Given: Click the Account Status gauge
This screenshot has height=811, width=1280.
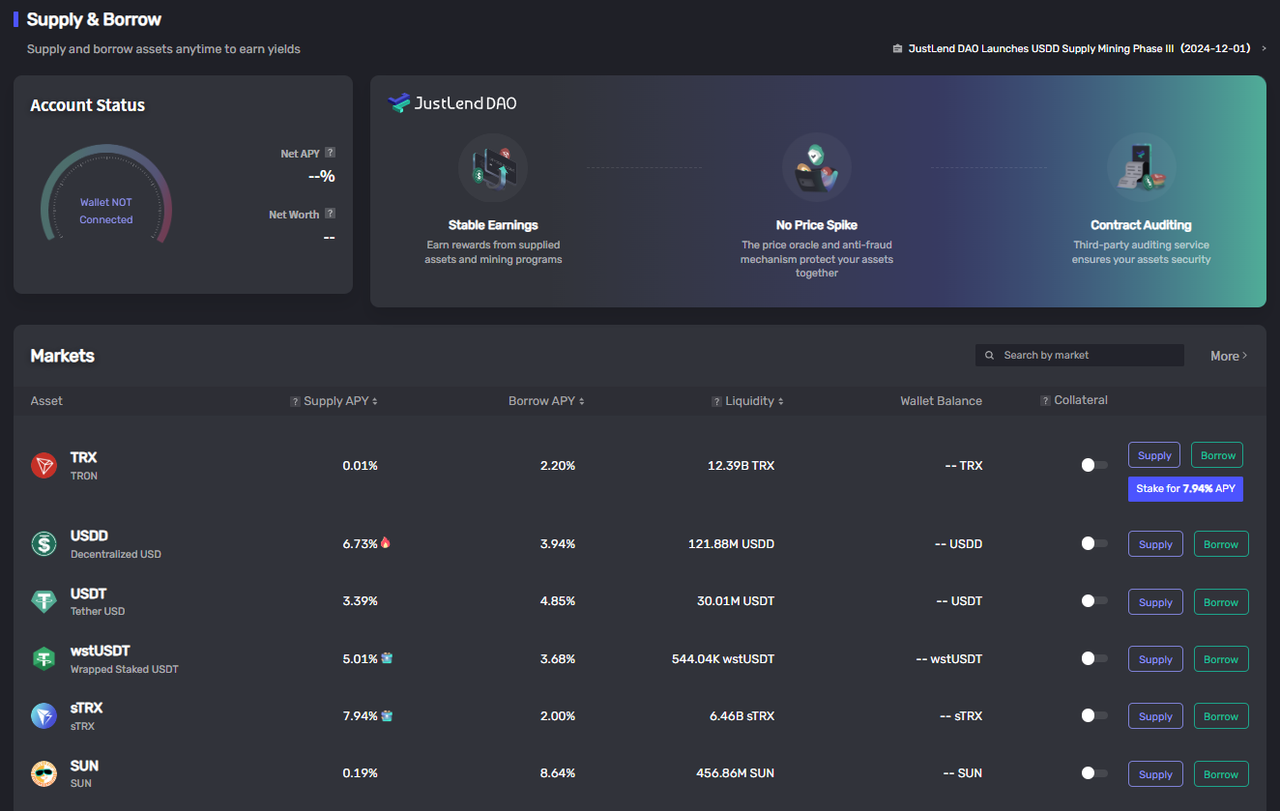Looking at the screenshot, I should [x=105, y=200].
